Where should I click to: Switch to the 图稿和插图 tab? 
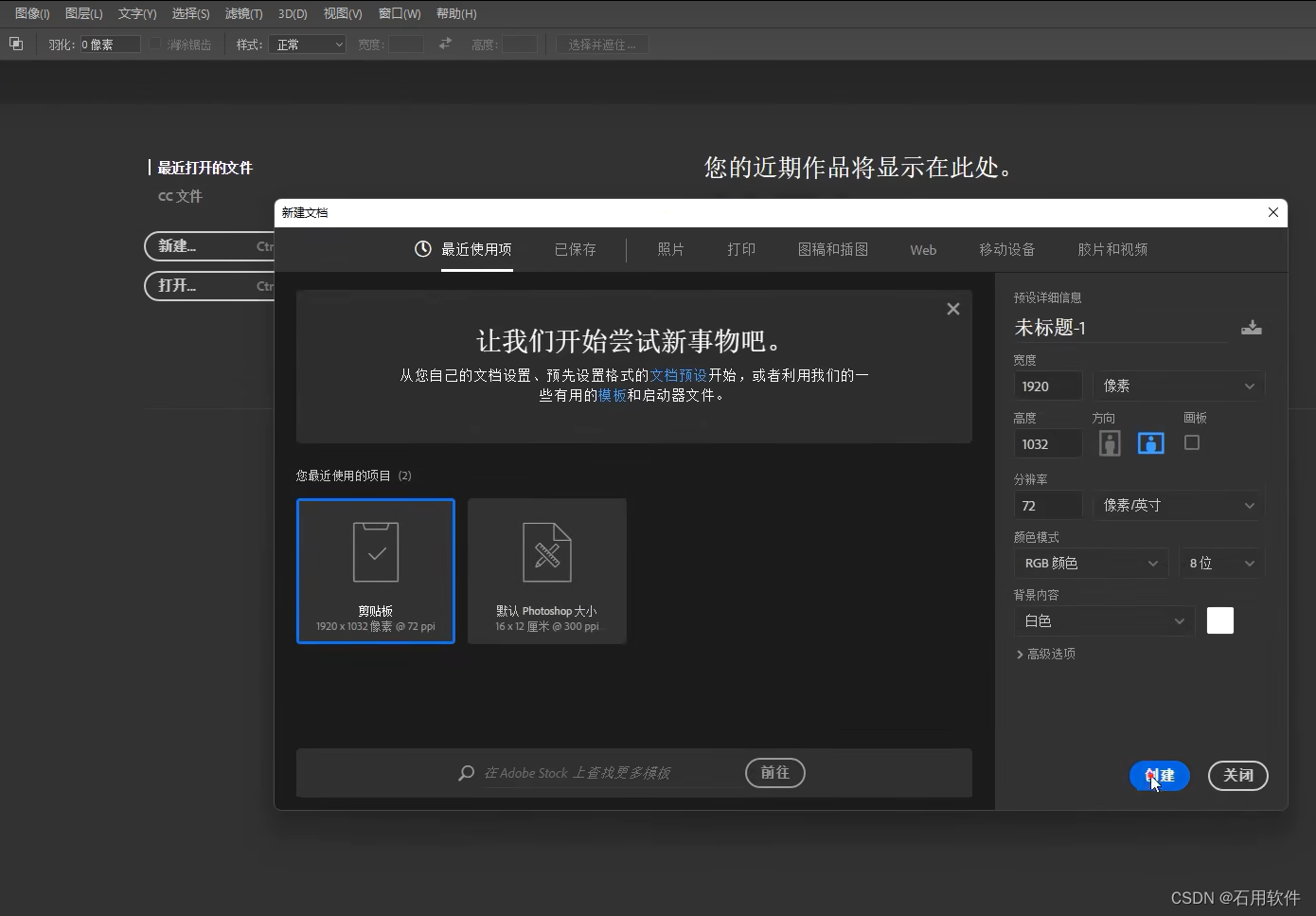point(832,249)
